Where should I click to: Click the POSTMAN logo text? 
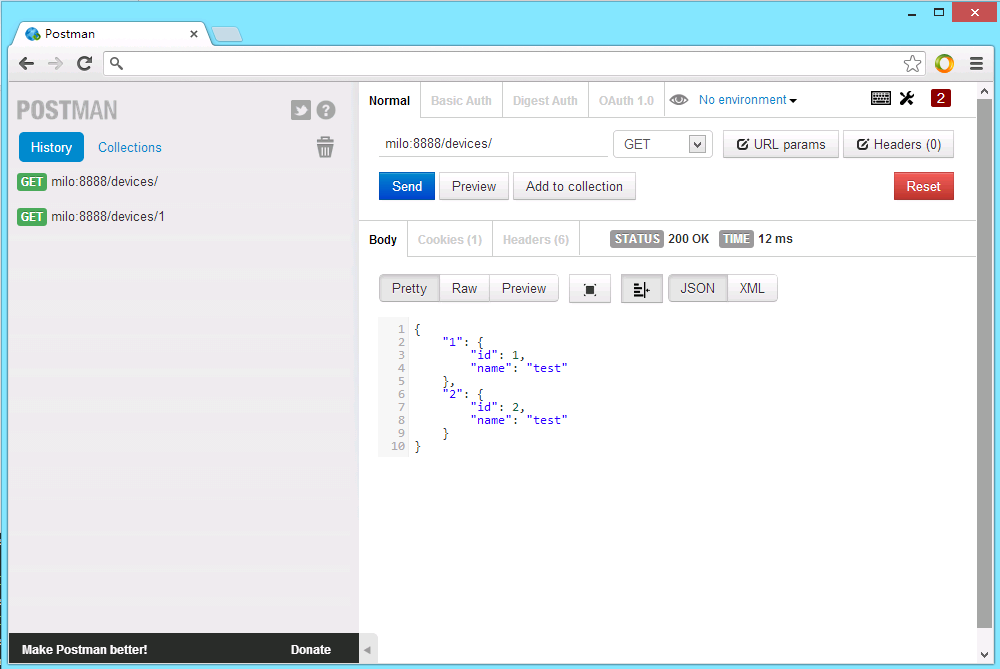(x=67, y=110)
